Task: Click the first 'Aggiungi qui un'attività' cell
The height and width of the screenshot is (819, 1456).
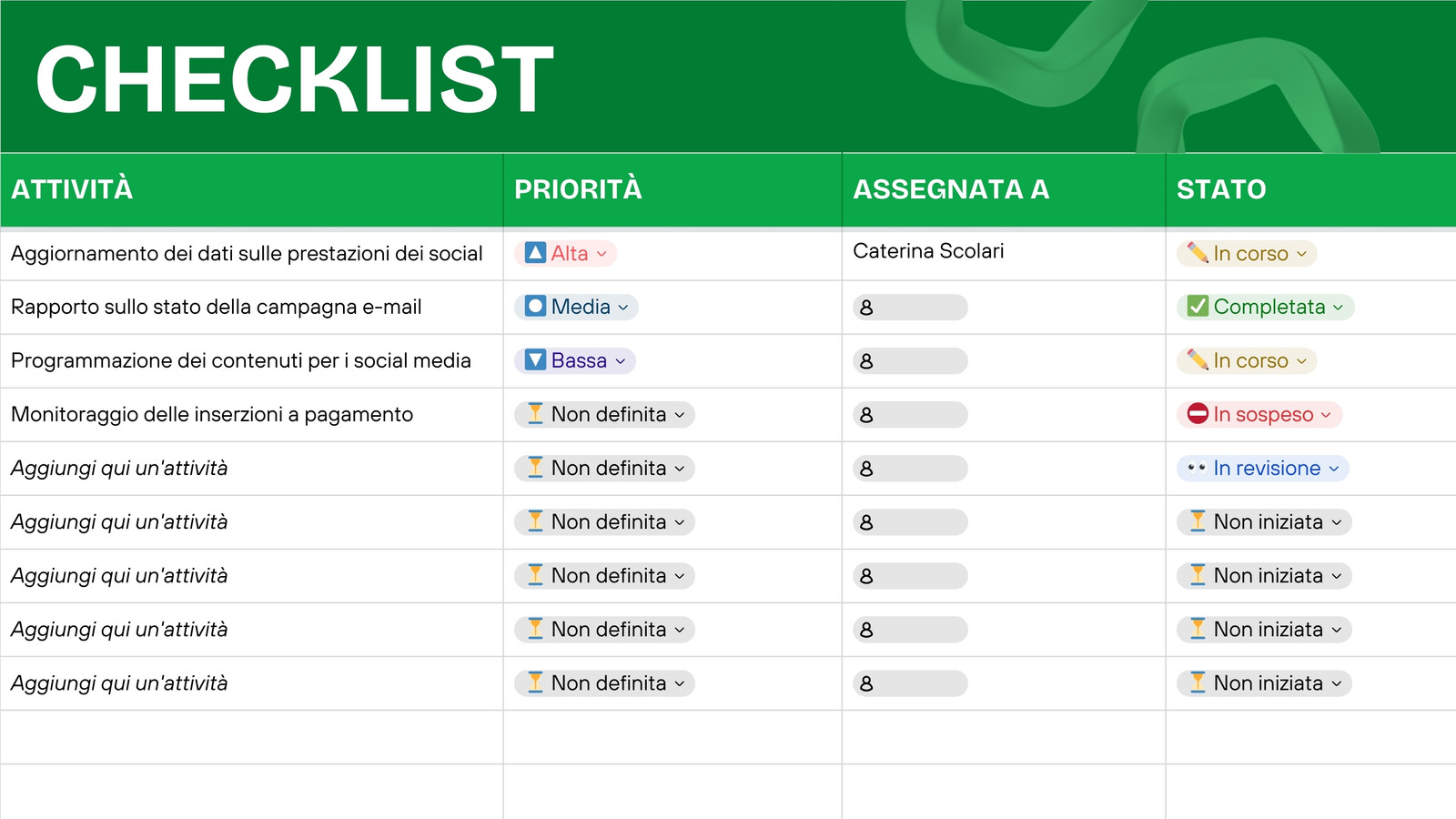Action: 119,469
